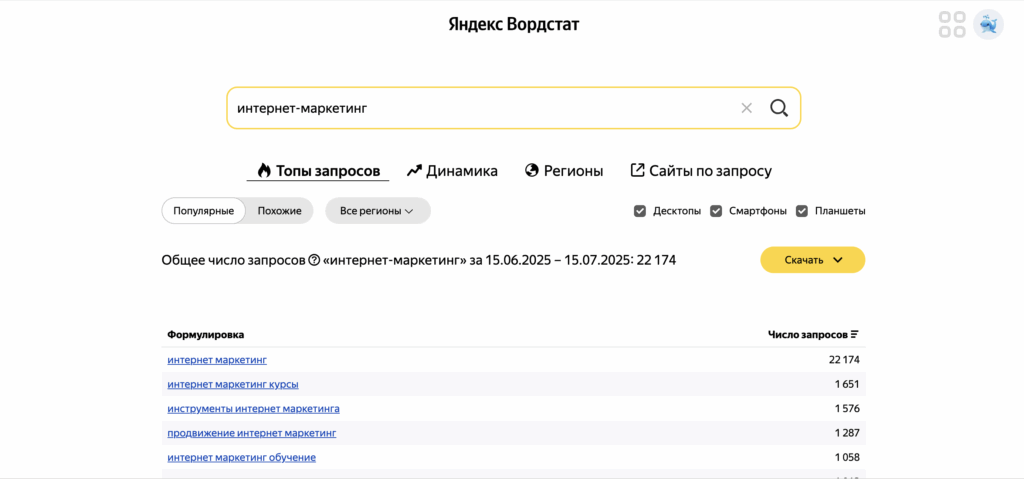Viewport: 1024px width, 479px height.
Task: Click the question mark help icon
Action: tap(314, 260)
